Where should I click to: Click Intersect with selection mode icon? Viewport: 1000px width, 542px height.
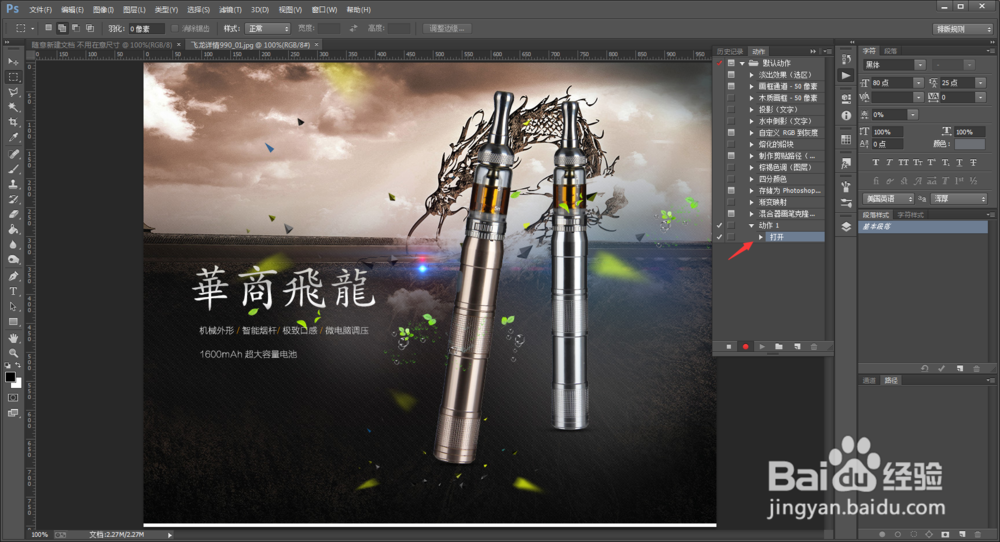(90, 28)
